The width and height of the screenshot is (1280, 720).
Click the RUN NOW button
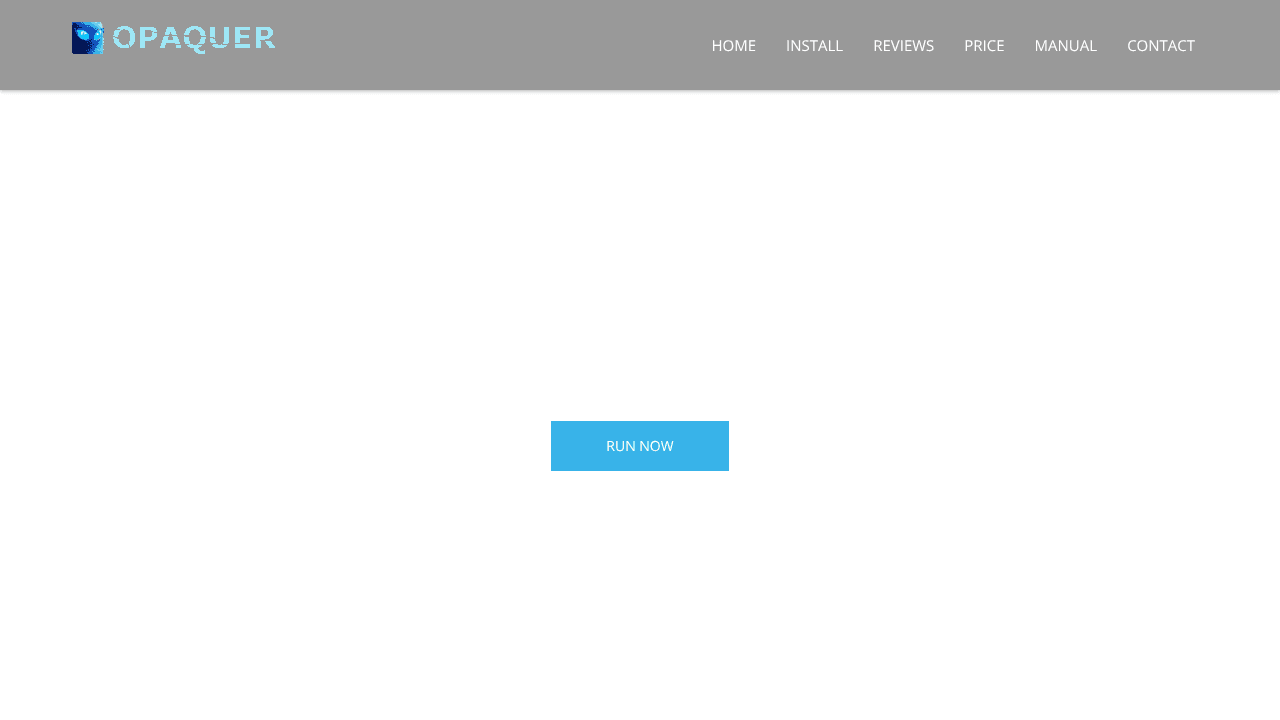tap(640, 446)
